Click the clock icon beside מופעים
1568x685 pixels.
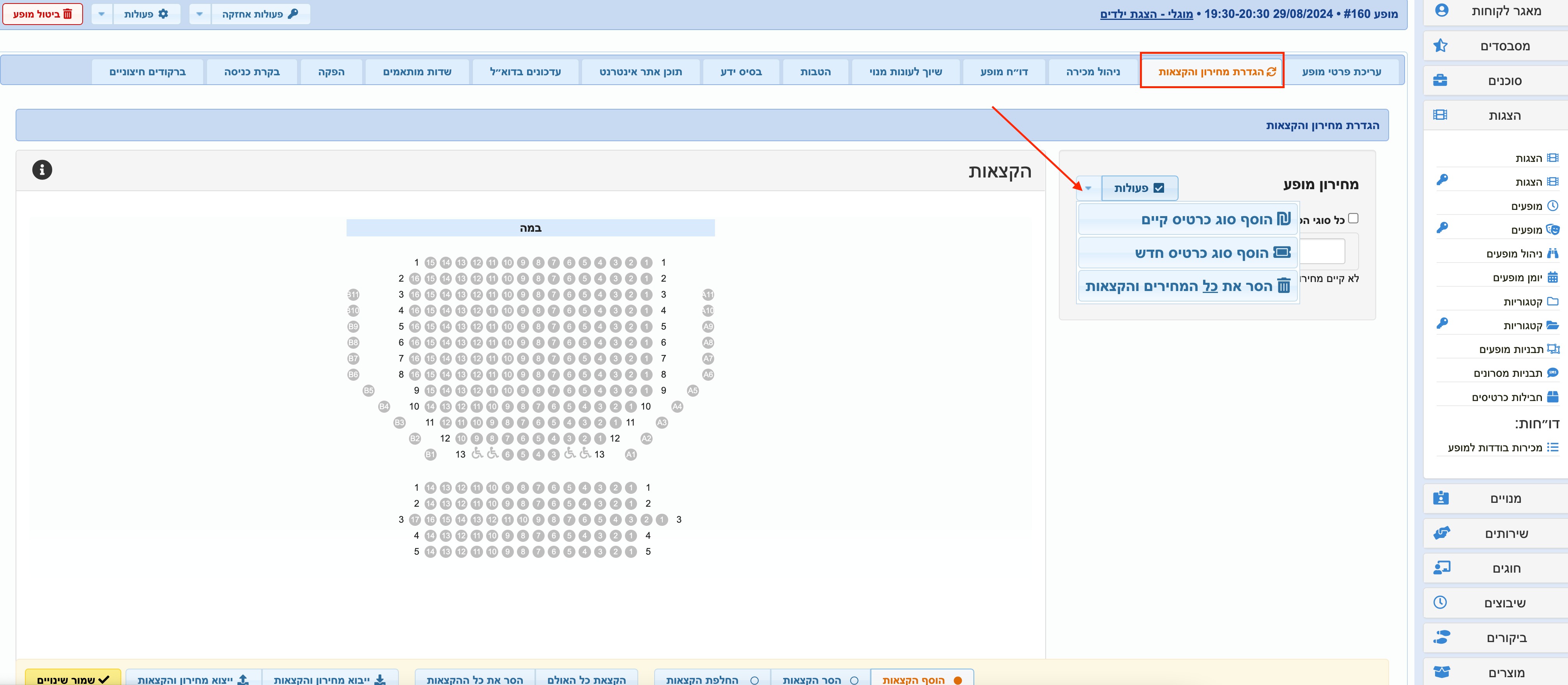[1553, 206]
